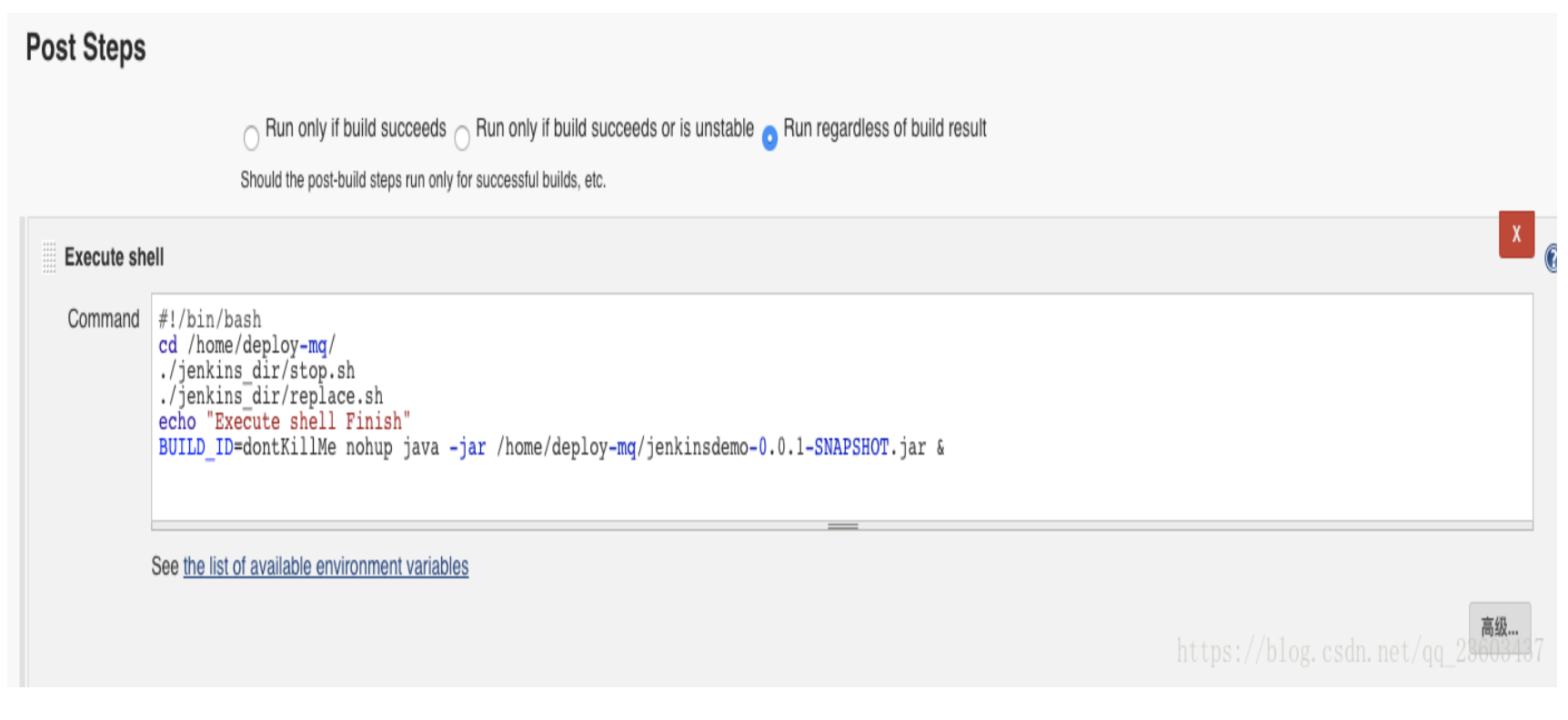Select 'Run regardless of build result' option

pyautogui.click(x=769, y=137)
